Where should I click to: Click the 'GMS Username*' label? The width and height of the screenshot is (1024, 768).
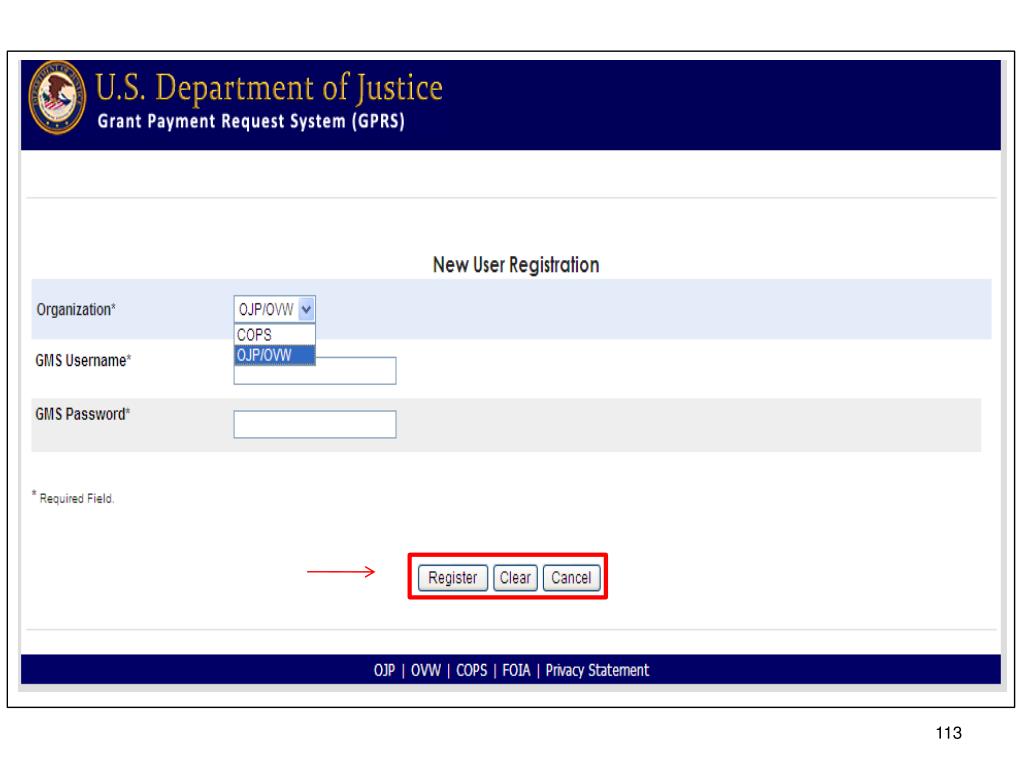pos(83,360)
